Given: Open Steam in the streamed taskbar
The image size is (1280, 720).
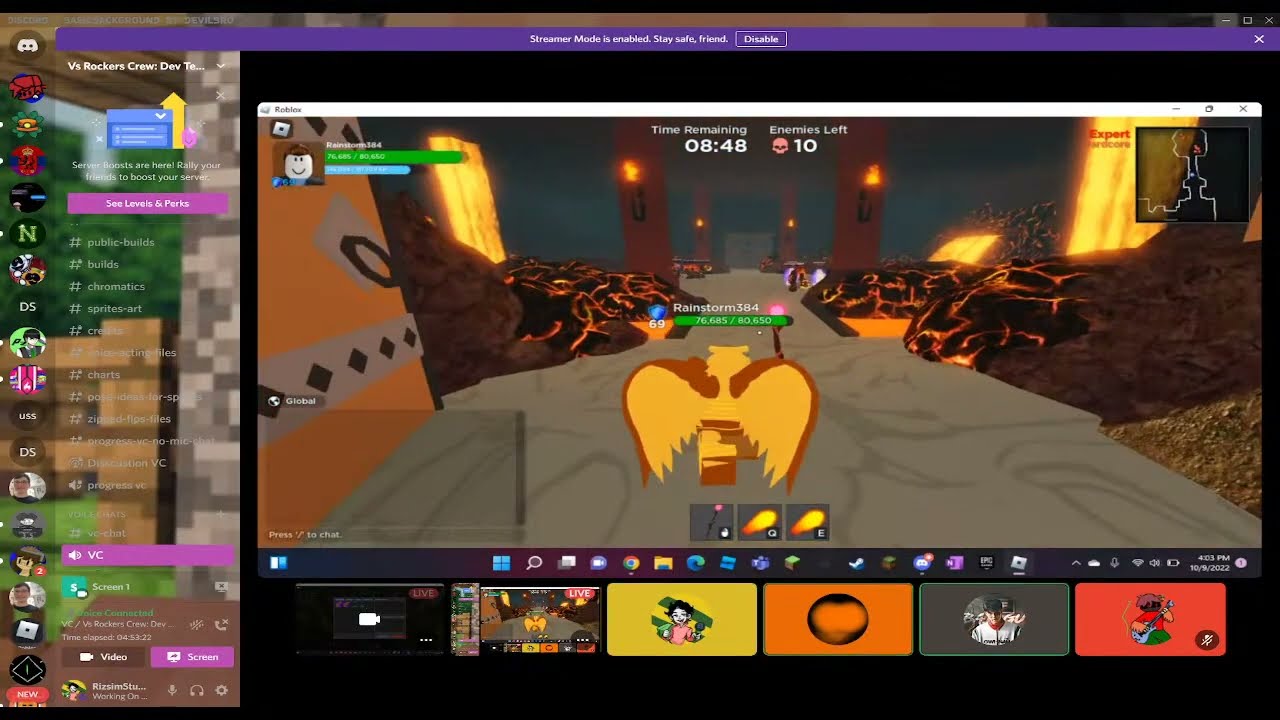Looking at the screenshot, I should 856,563.
